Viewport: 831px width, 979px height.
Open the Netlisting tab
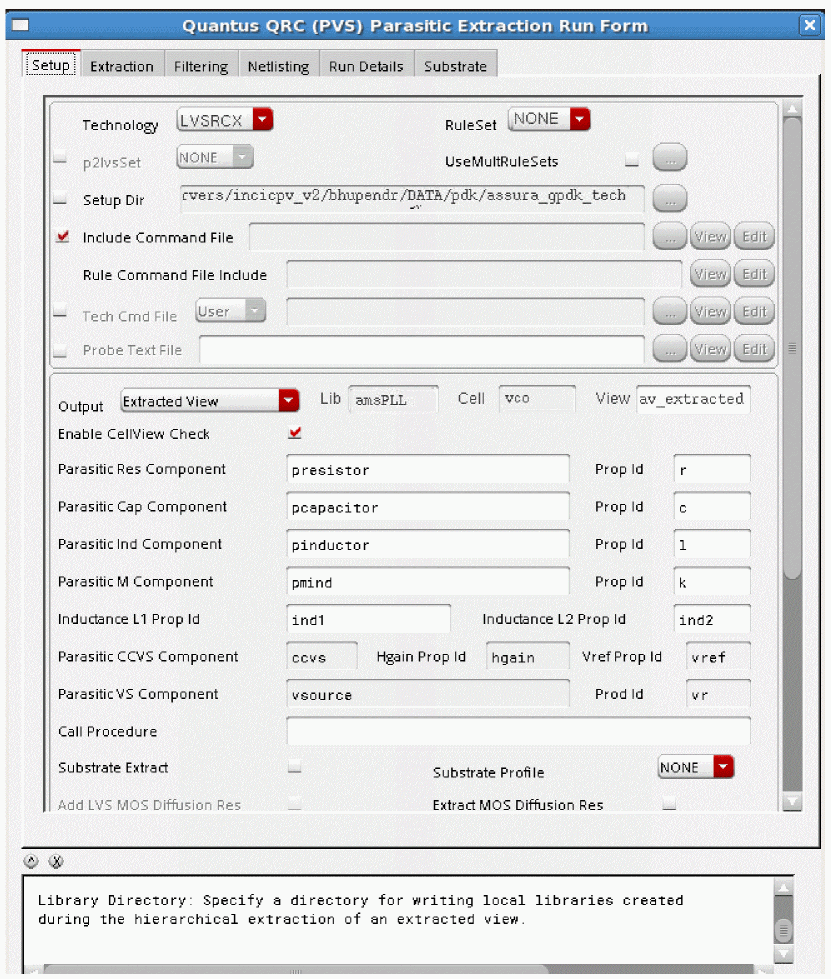278,66
